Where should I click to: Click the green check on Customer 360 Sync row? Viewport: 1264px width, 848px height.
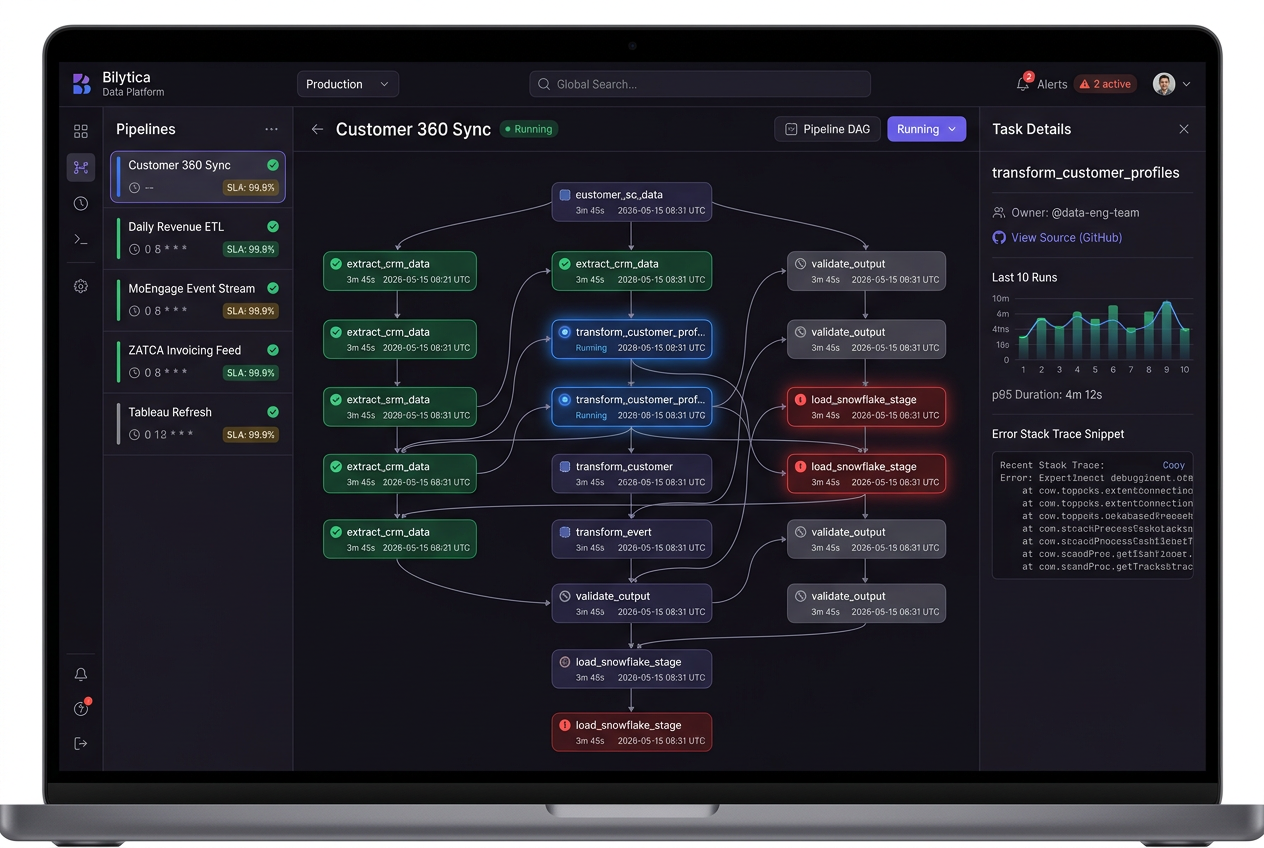point(273,165)
